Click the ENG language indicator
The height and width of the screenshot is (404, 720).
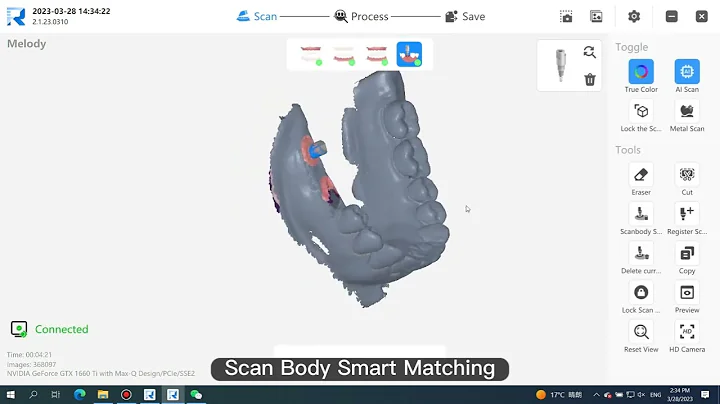(656, 395)
